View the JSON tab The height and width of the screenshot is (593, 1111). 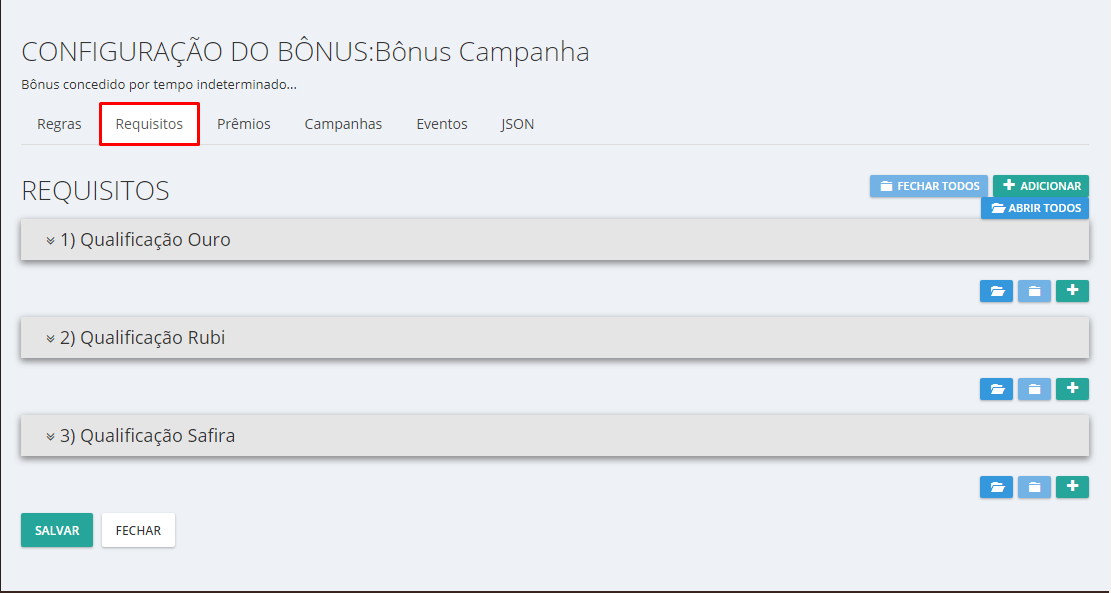tap(517, 124)
